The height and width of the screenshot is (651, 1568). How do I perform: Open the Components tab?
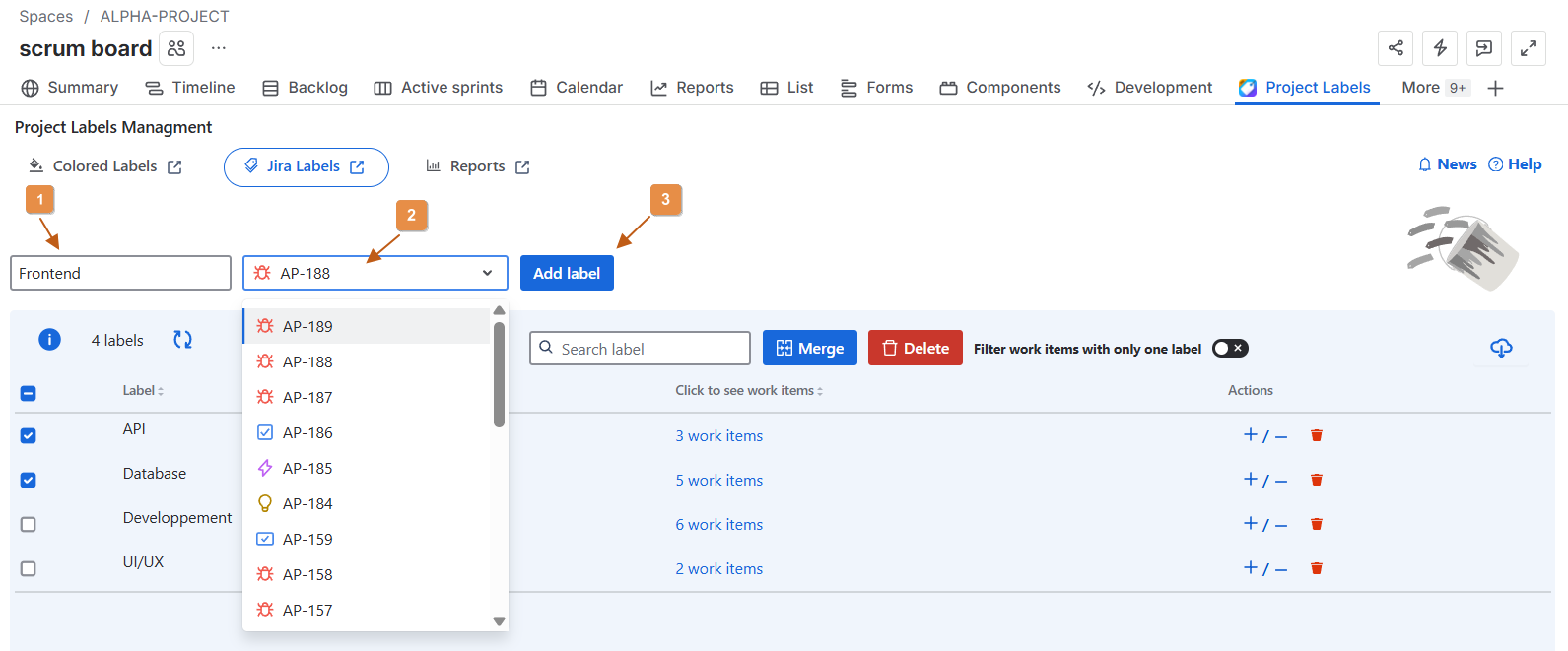1000,88
